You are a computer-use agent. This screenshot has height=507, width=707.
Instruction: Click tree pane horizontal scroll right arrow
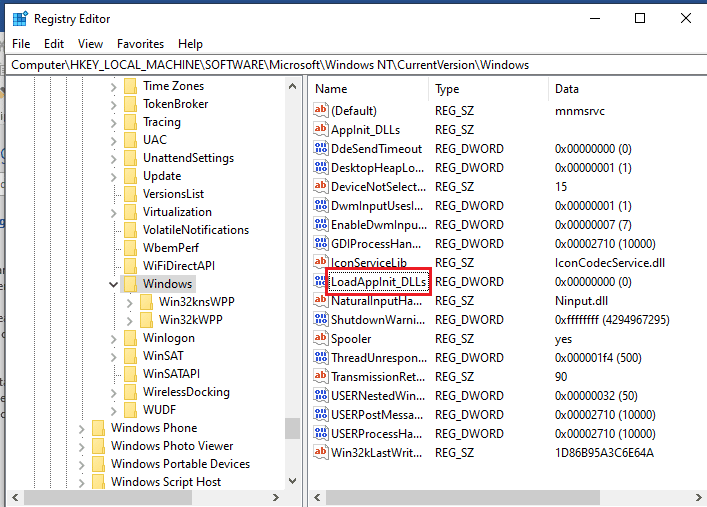[x=276, y=498]
